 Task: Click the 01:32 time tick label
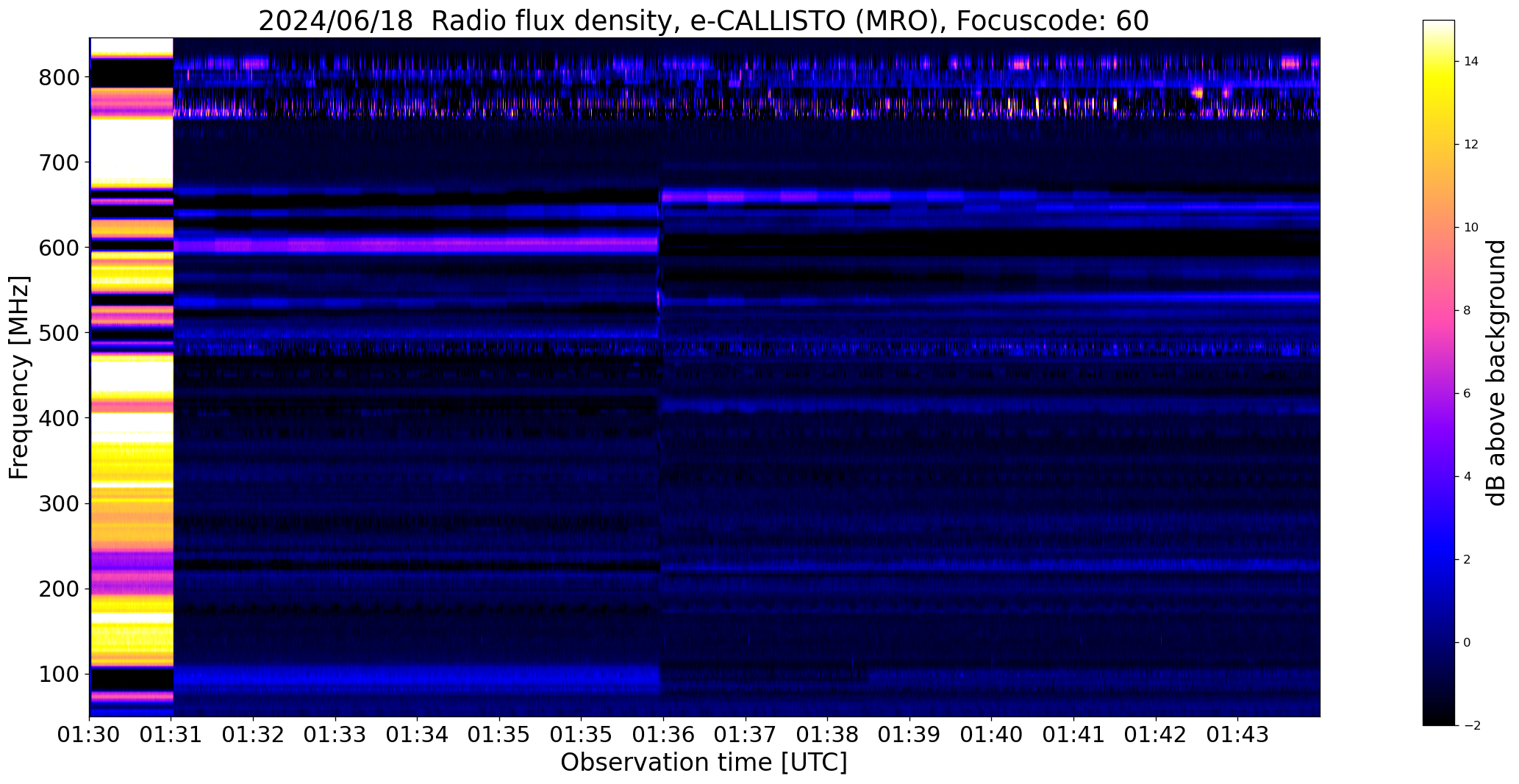click(254, 735)
